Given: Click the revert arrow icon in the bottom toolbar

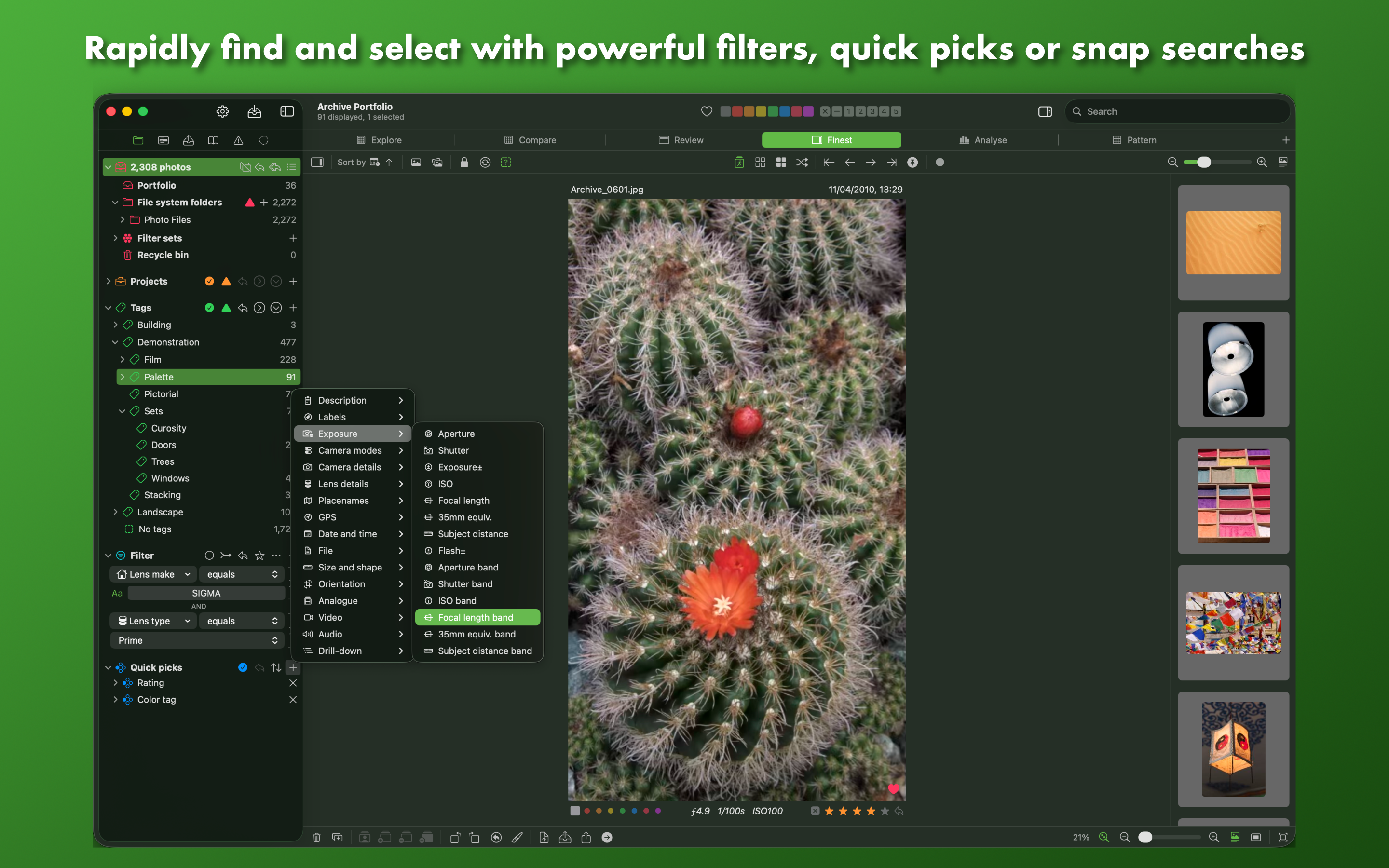Looking at the screenshot, I should [496, 838].
